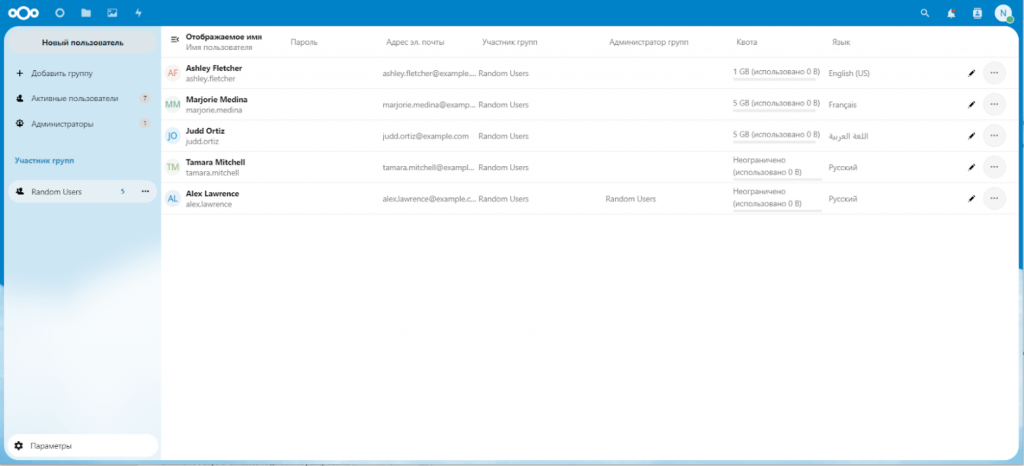Open three-dot menu for Alex Lawrence

point(993,198)
